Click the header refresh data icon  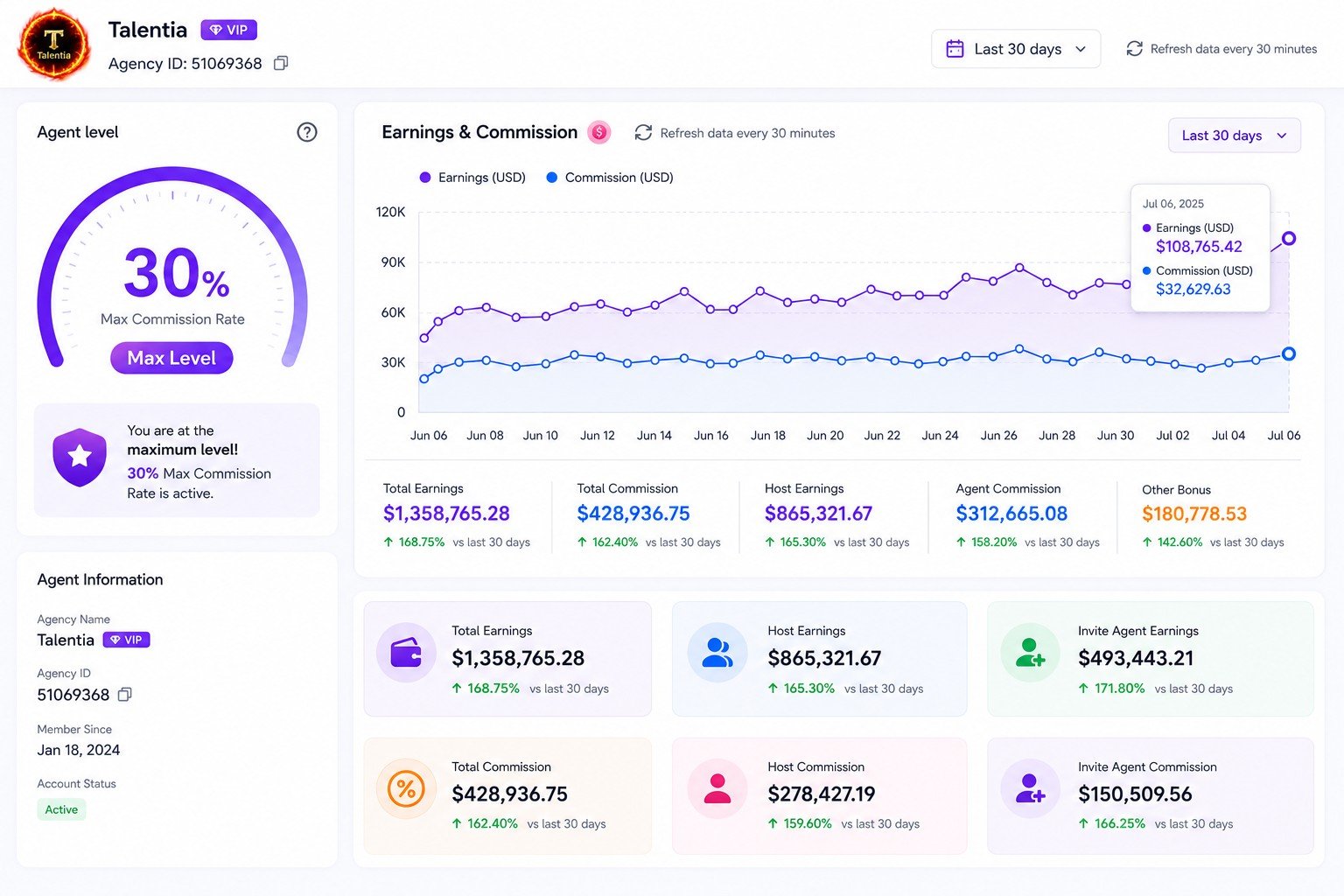click(1135, 49)
